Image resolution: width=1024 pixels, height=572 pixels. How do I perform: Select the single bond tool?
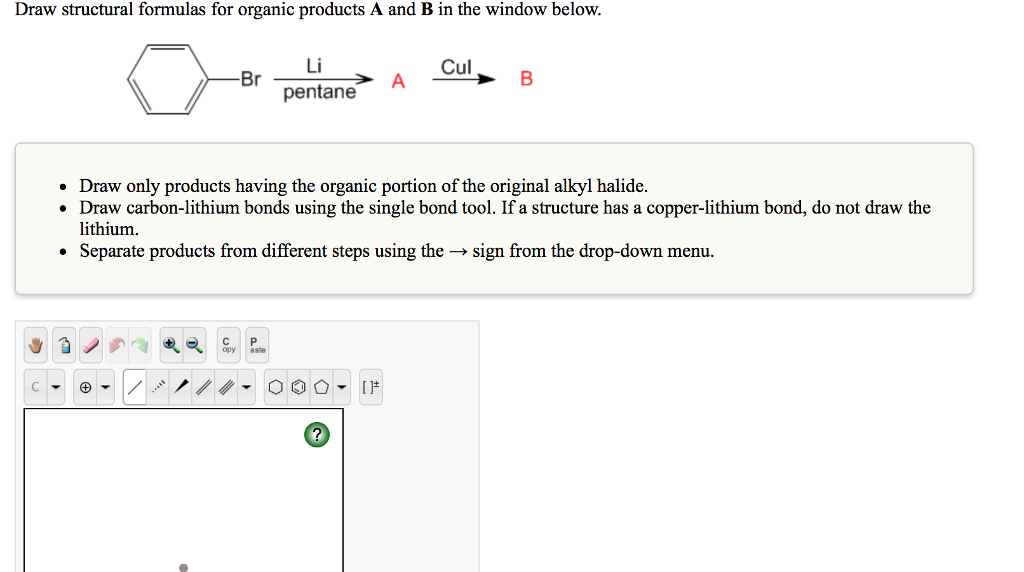[135, 387]
